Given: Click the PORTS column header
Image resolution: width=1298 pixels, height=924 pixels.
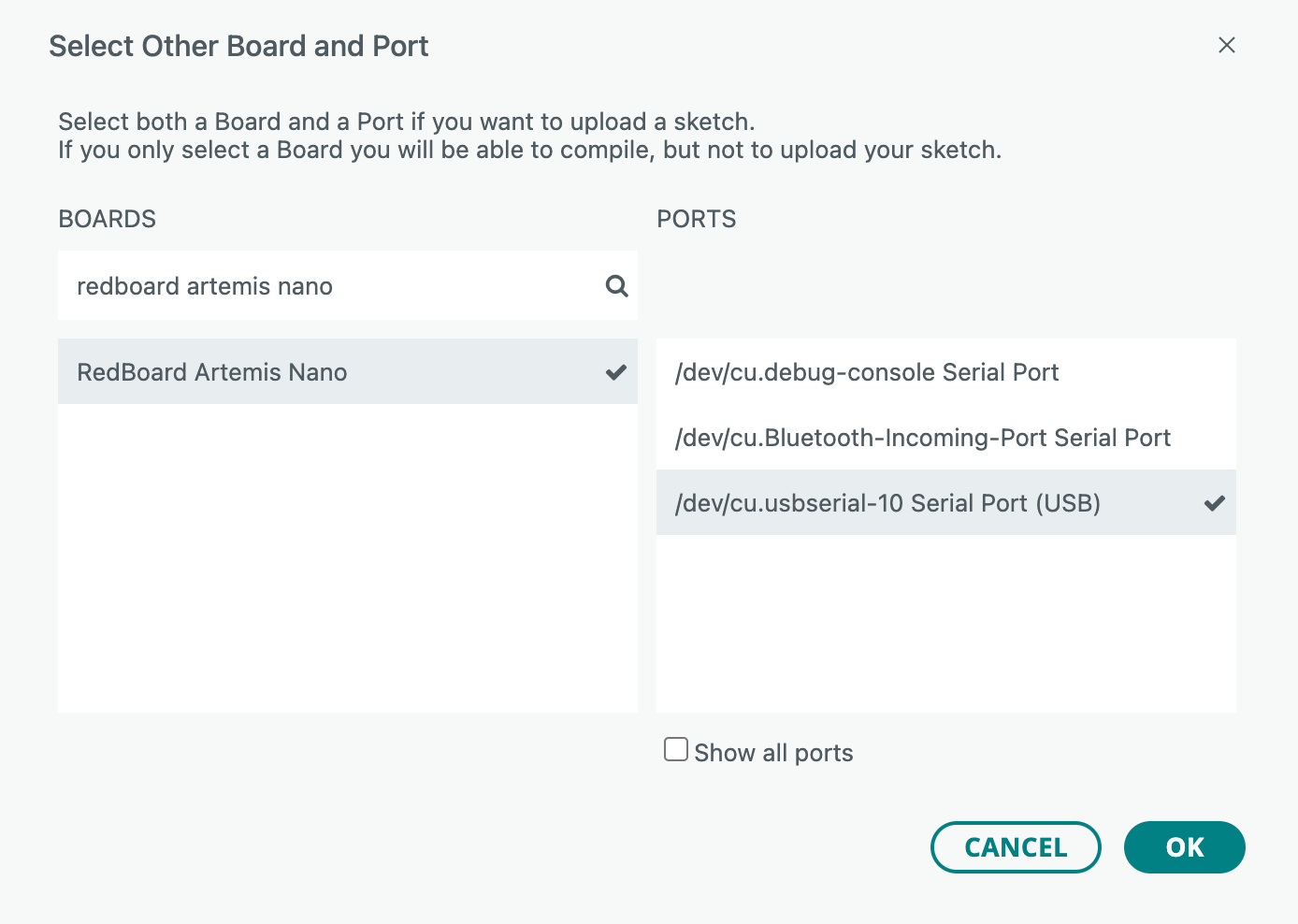Looking at the screenshot, I should pos(696,219).
